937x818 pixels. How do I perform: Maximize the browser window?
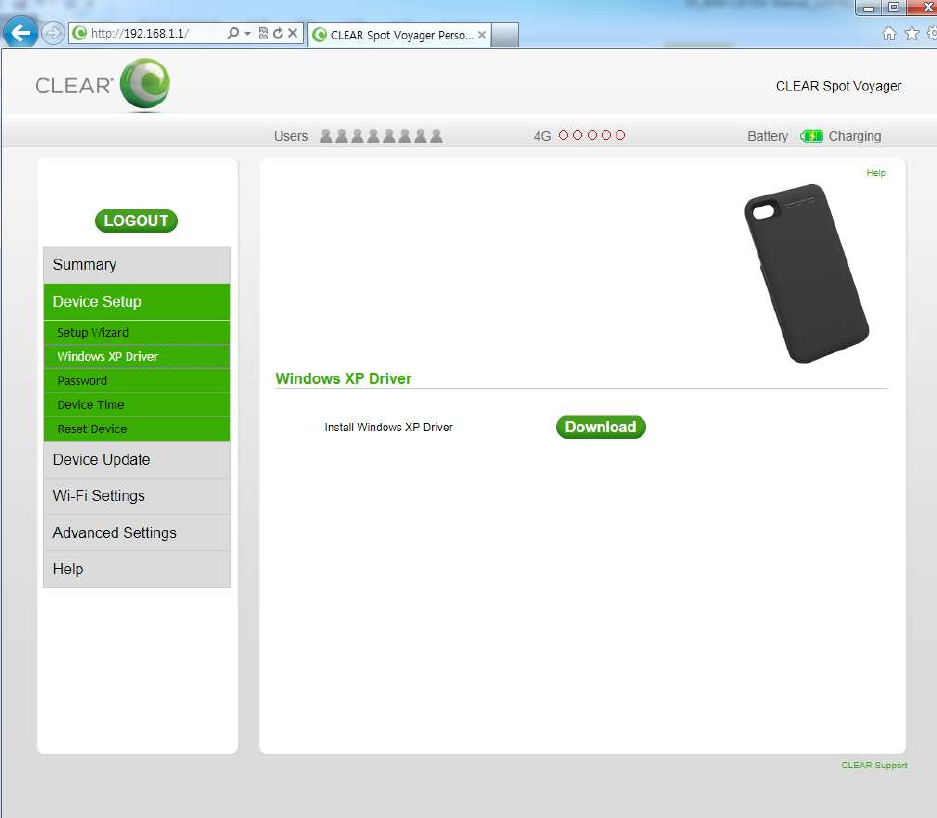click(894, 8)
